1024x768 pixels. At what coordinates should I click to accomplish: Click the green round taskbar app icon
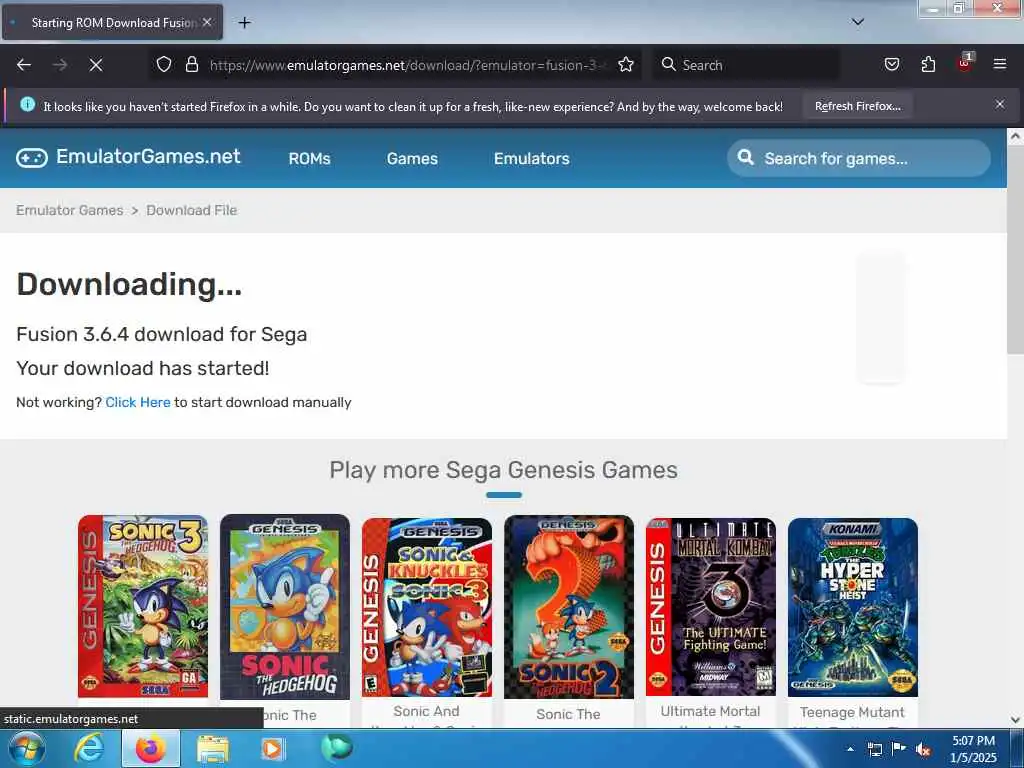pos(337,748)
